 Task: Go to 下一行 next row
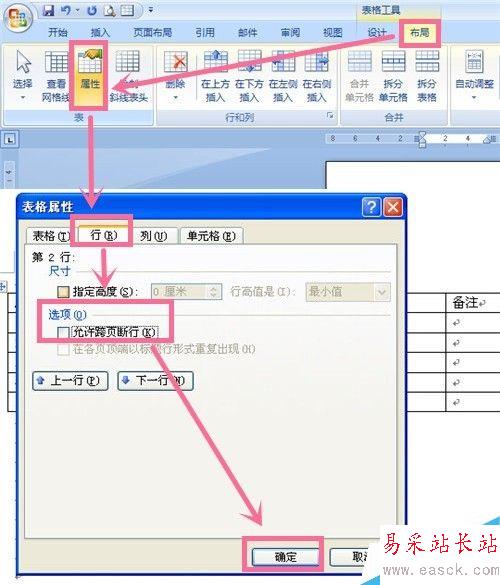[x=155, y=381]
